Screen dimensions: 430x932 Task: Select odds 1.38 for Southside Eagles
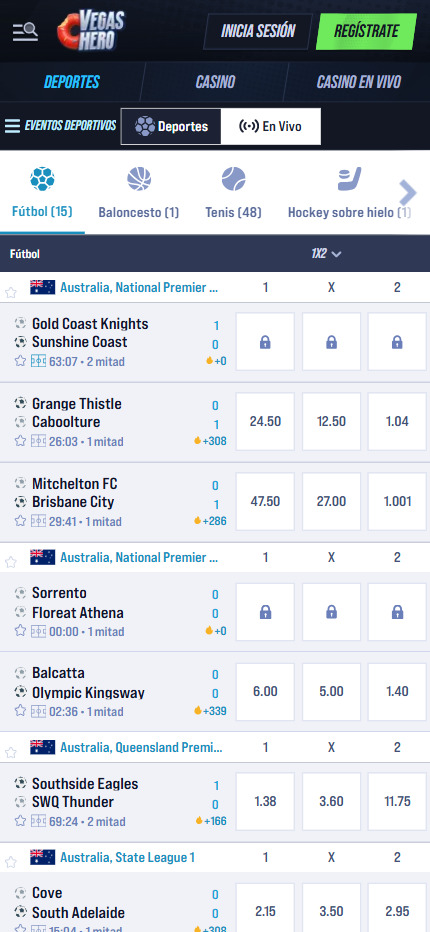tap(265, 801)
